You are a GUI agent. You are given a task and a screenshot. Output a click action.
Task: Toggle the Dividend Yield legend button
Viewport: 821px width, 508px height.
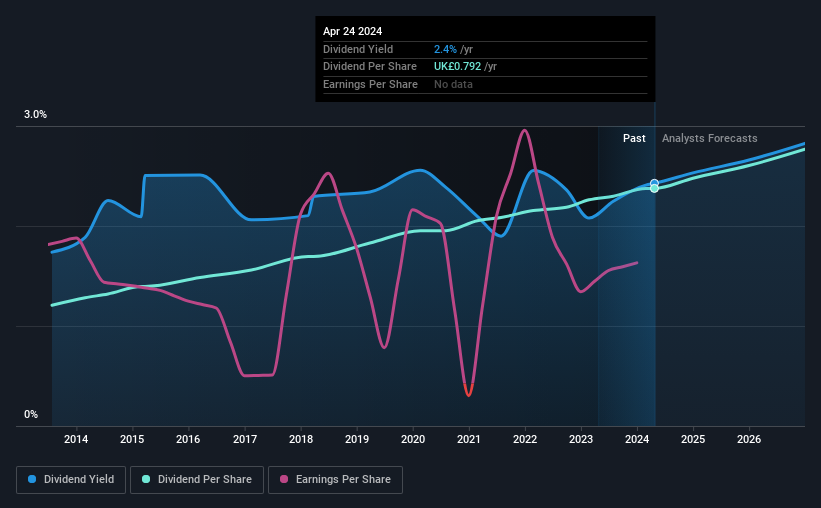71,480
